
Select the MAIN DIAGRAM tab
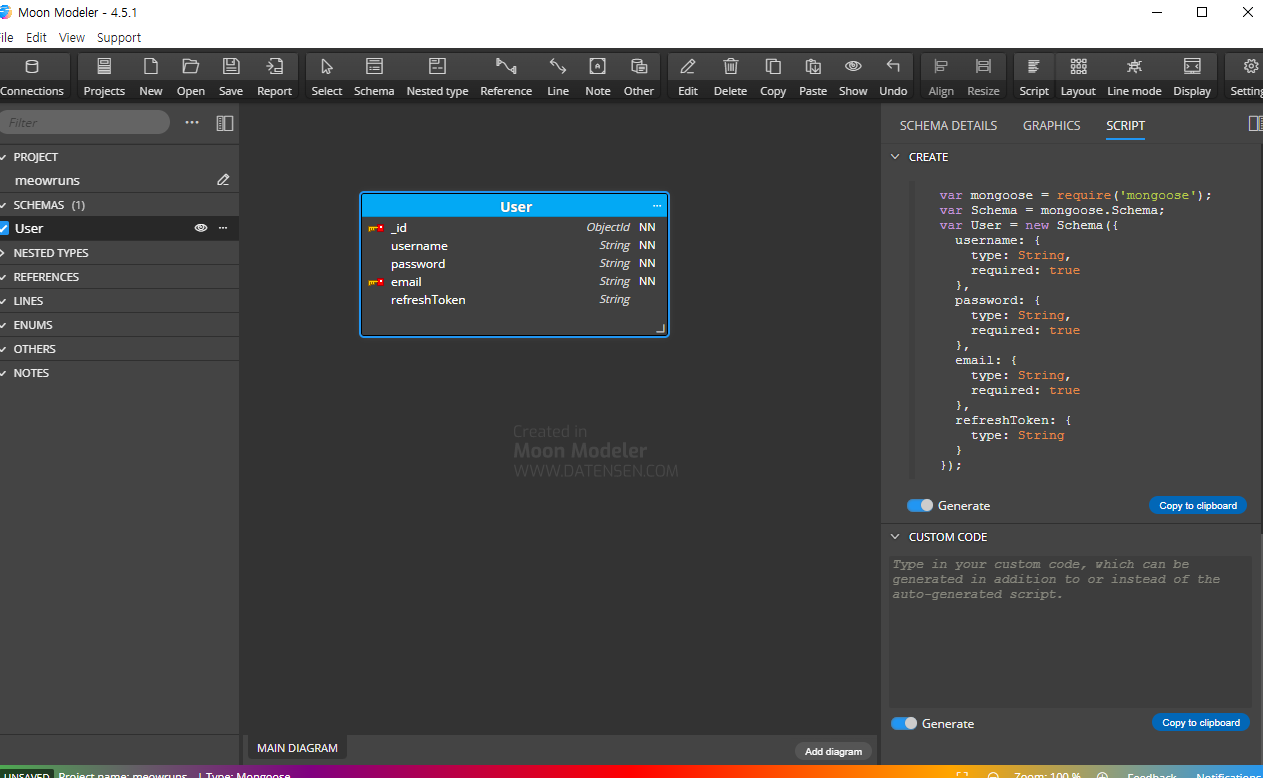pos(297,748)
